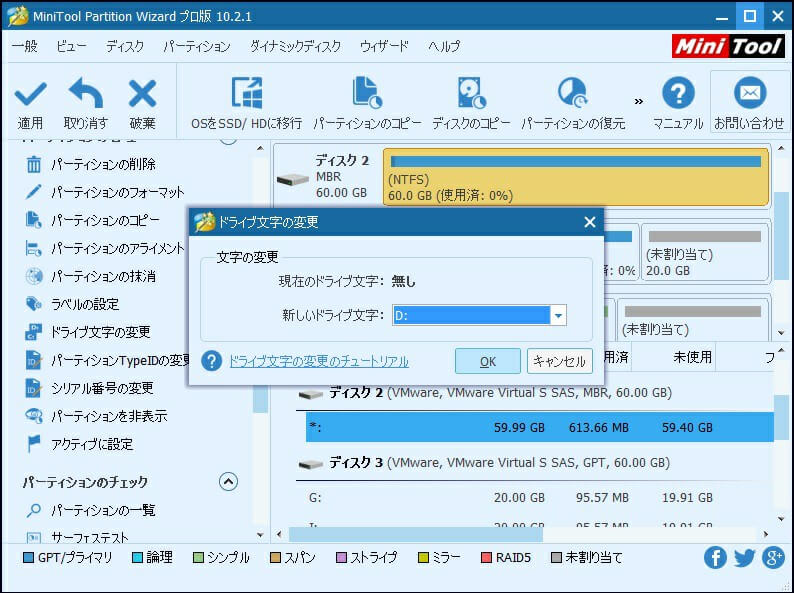Open the Twitter icon
The height and width of the screenshot is (593, 794).
[744, 558]
